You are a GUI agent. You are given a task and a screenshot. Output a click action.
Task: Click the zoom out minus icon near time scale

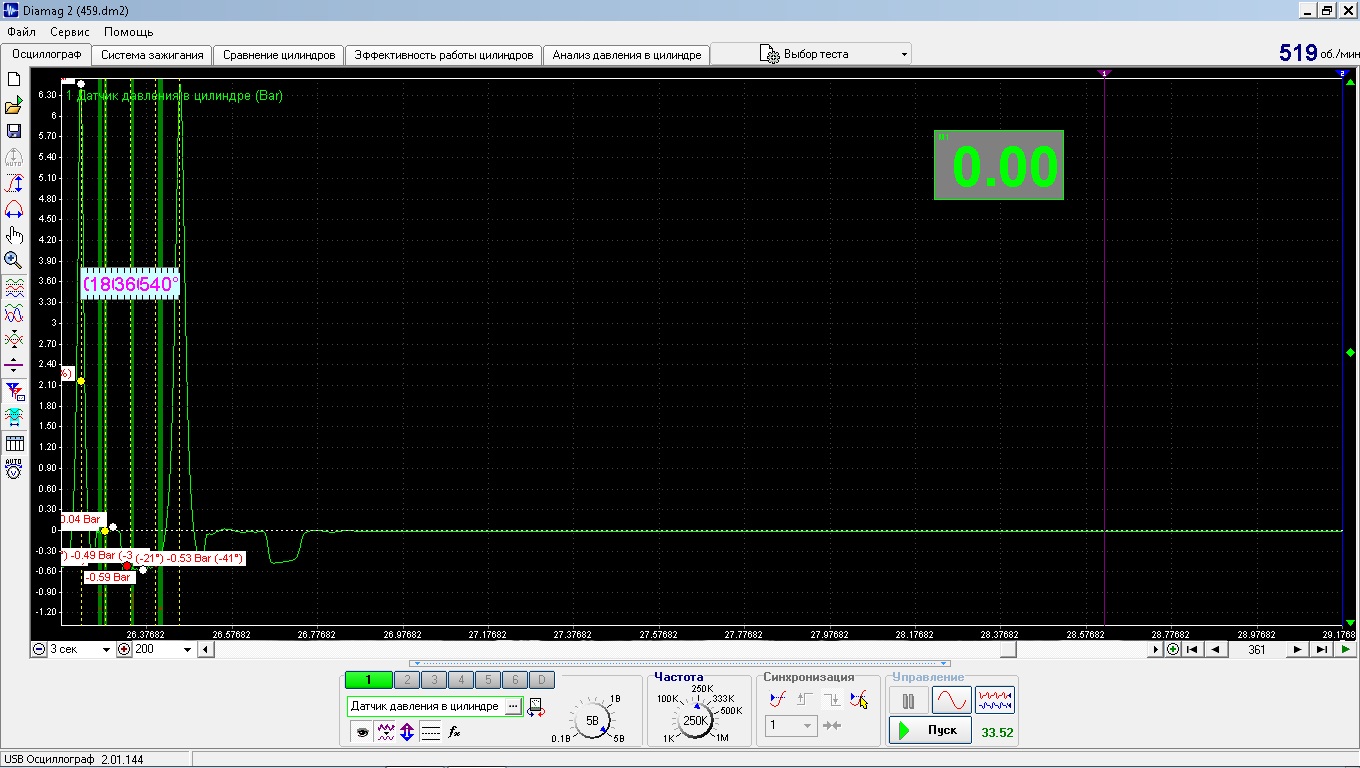click(39, 649)
